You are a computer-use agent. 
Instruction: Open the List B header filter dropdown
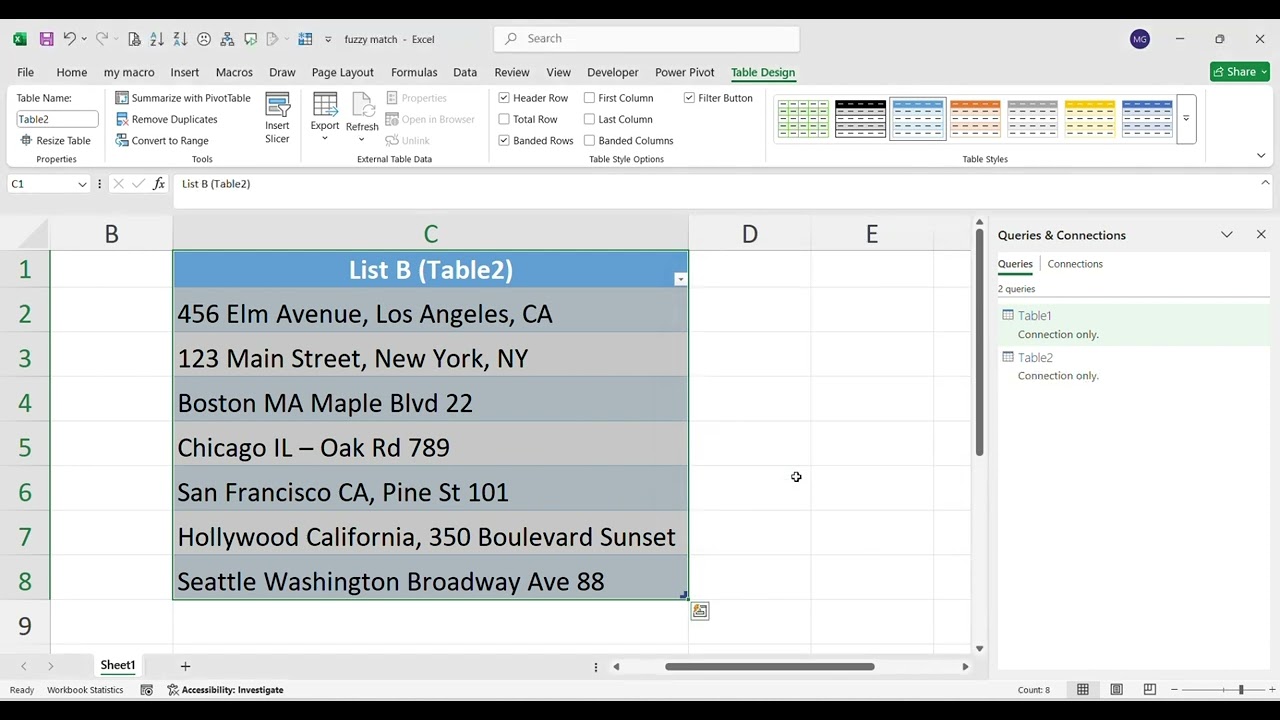(680, 279)
